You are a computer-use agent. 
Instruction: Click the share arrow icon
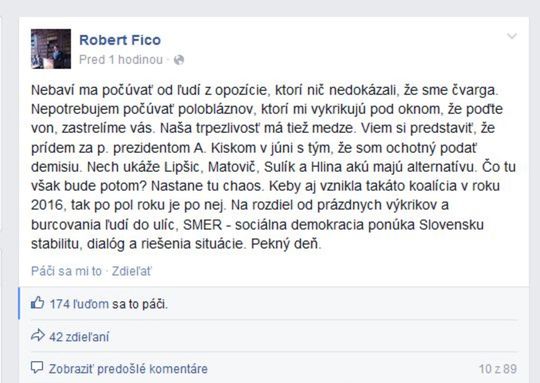38,335
